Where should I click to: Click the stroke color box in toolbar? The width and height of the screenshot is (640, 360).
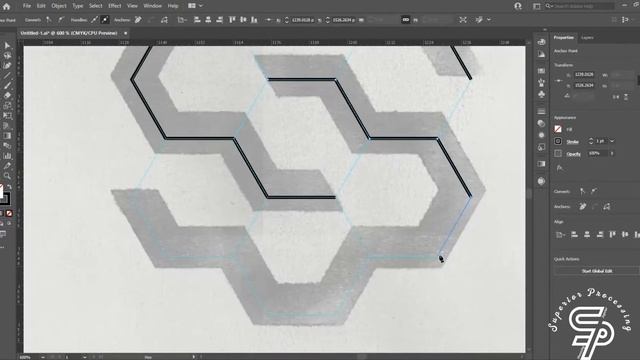click(x=4, y=200)
